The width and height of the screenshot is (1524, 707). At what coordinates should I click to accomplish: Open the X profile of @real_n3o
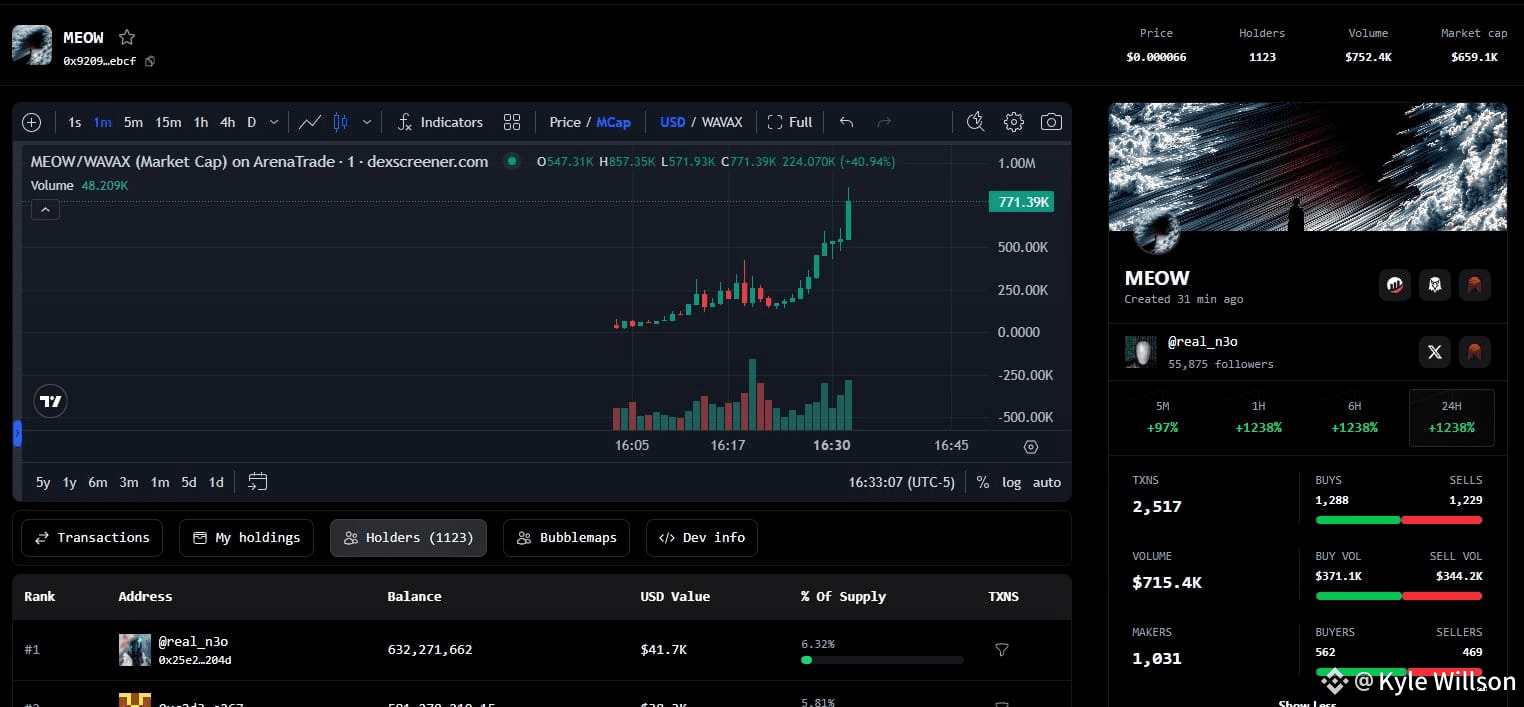tap(1435, 352)
